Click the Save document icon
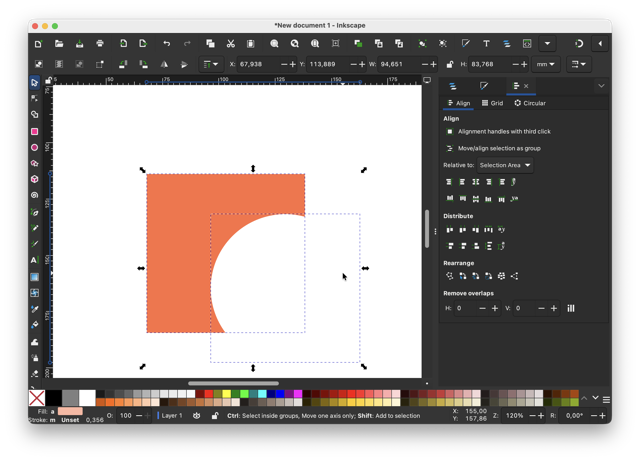Screen dimensions: 640x461 tap(80, 44)
